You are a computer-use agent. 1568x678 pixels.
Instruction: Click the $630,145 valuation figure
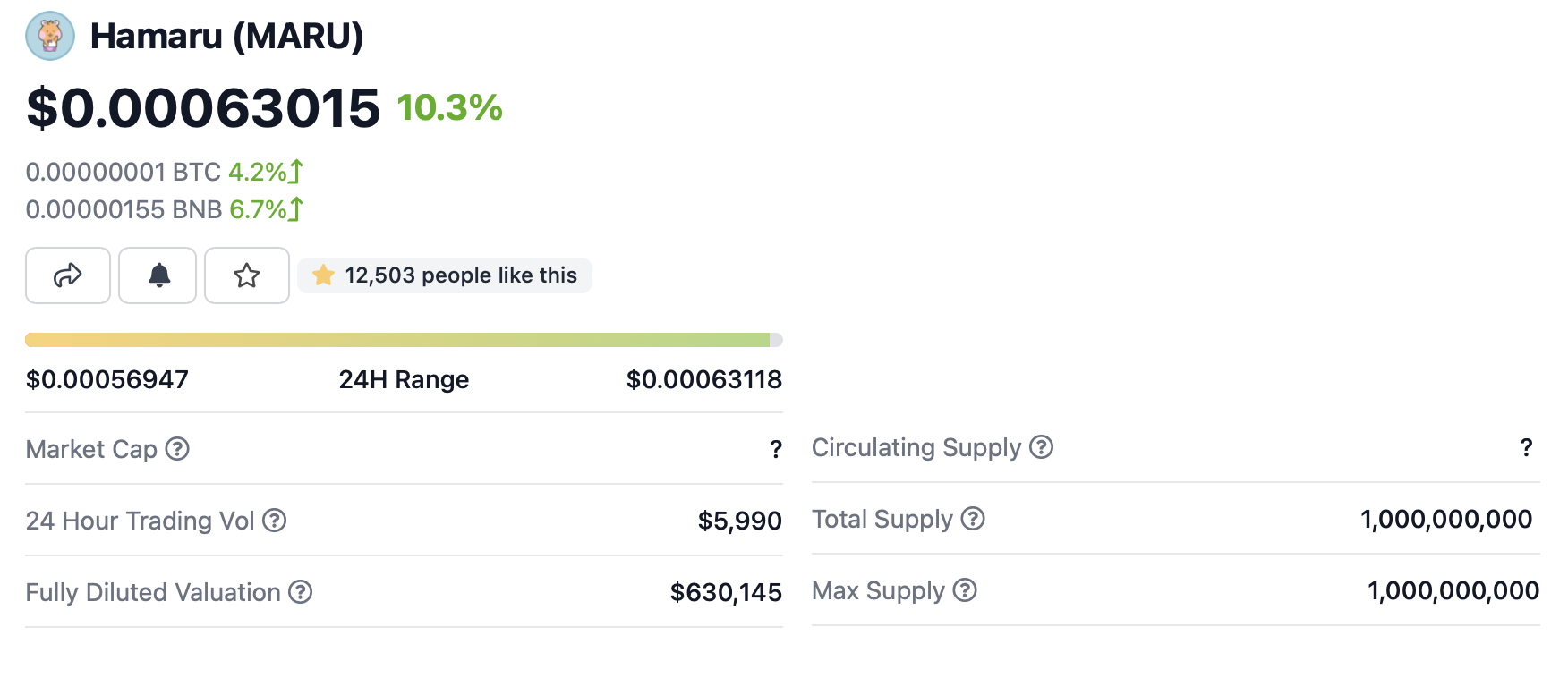pos(726,592)
